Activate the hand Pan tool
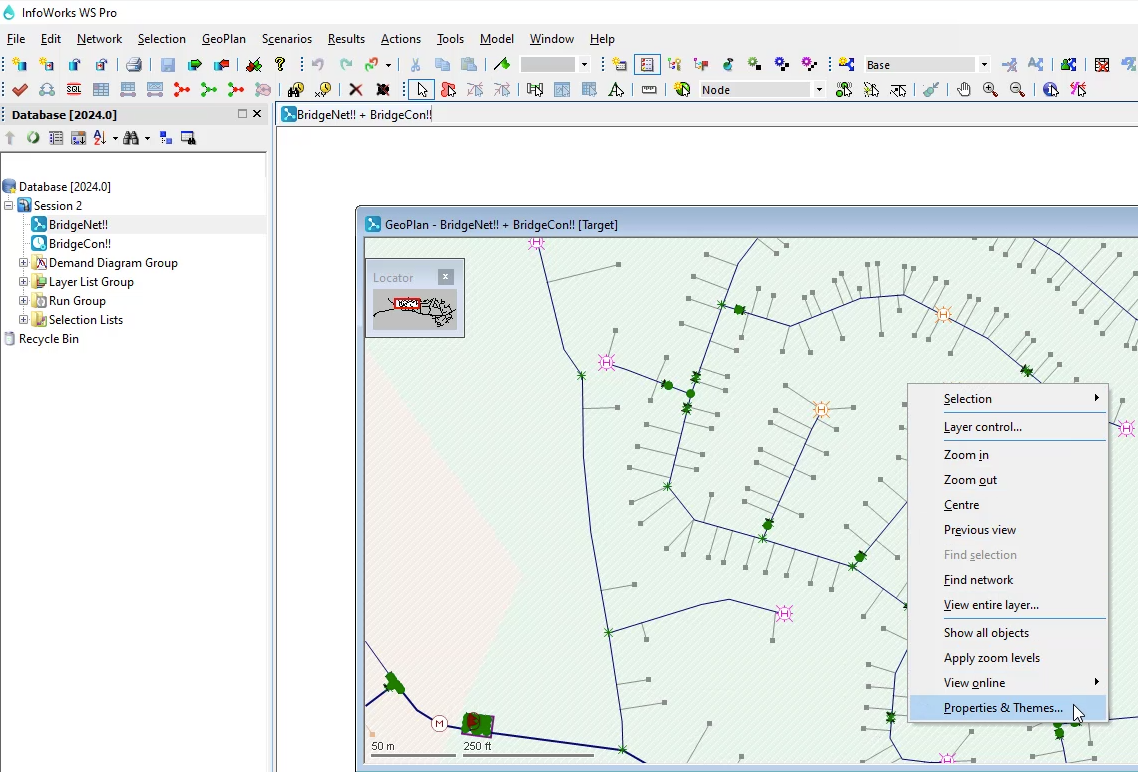The height and width of the screenshot is (772, 1138). 963,90
